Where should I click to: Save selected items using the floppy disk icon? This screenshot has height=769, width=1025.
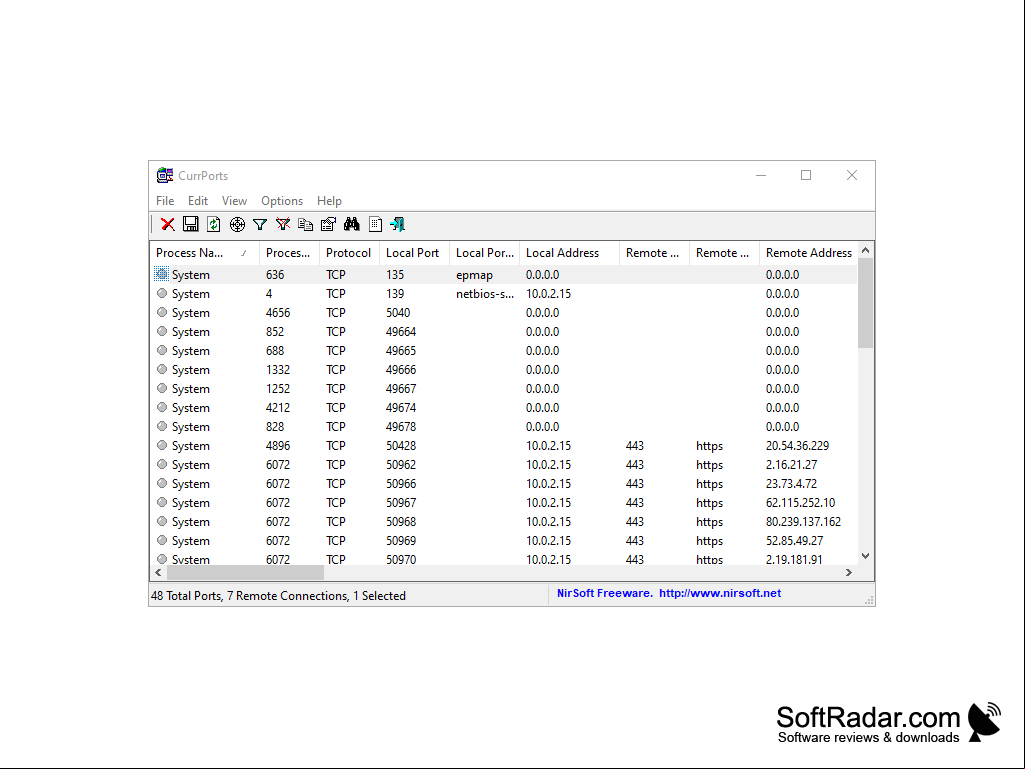pos(190,224)
